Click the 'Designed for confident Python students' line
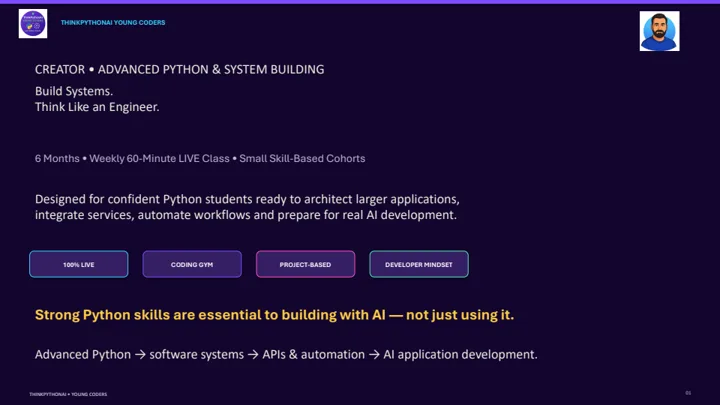The height and width of the screenshot is (405, 720). (247, 199)
